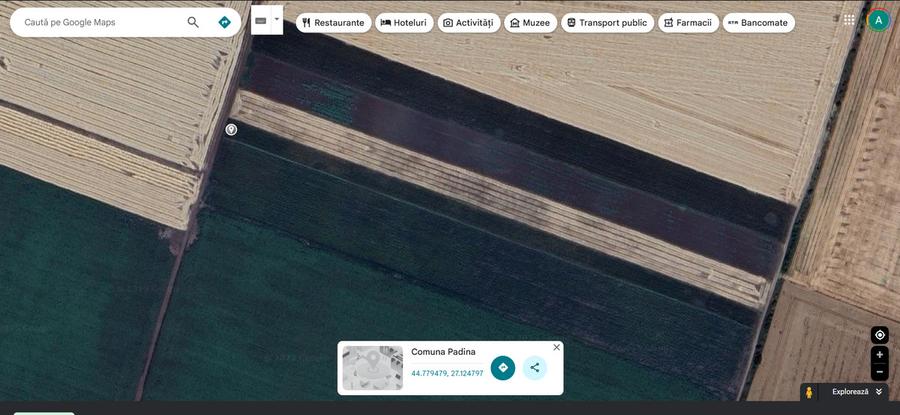Select the Hoteluri category chip

(405, 22)
